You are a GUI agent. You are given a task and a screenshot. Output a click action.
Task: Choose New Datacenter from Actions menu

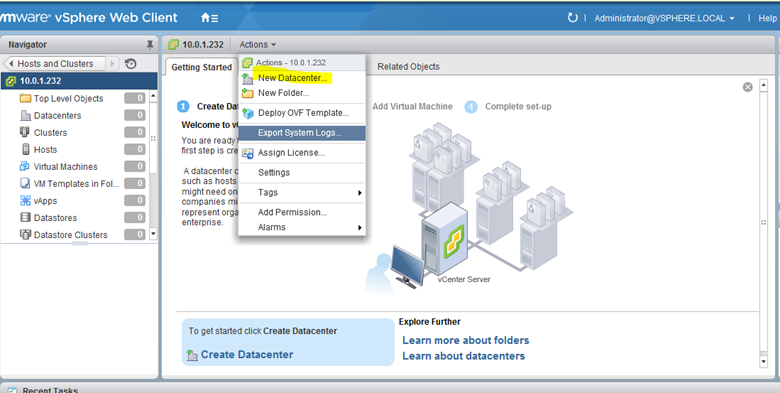(x=292, y=78)
